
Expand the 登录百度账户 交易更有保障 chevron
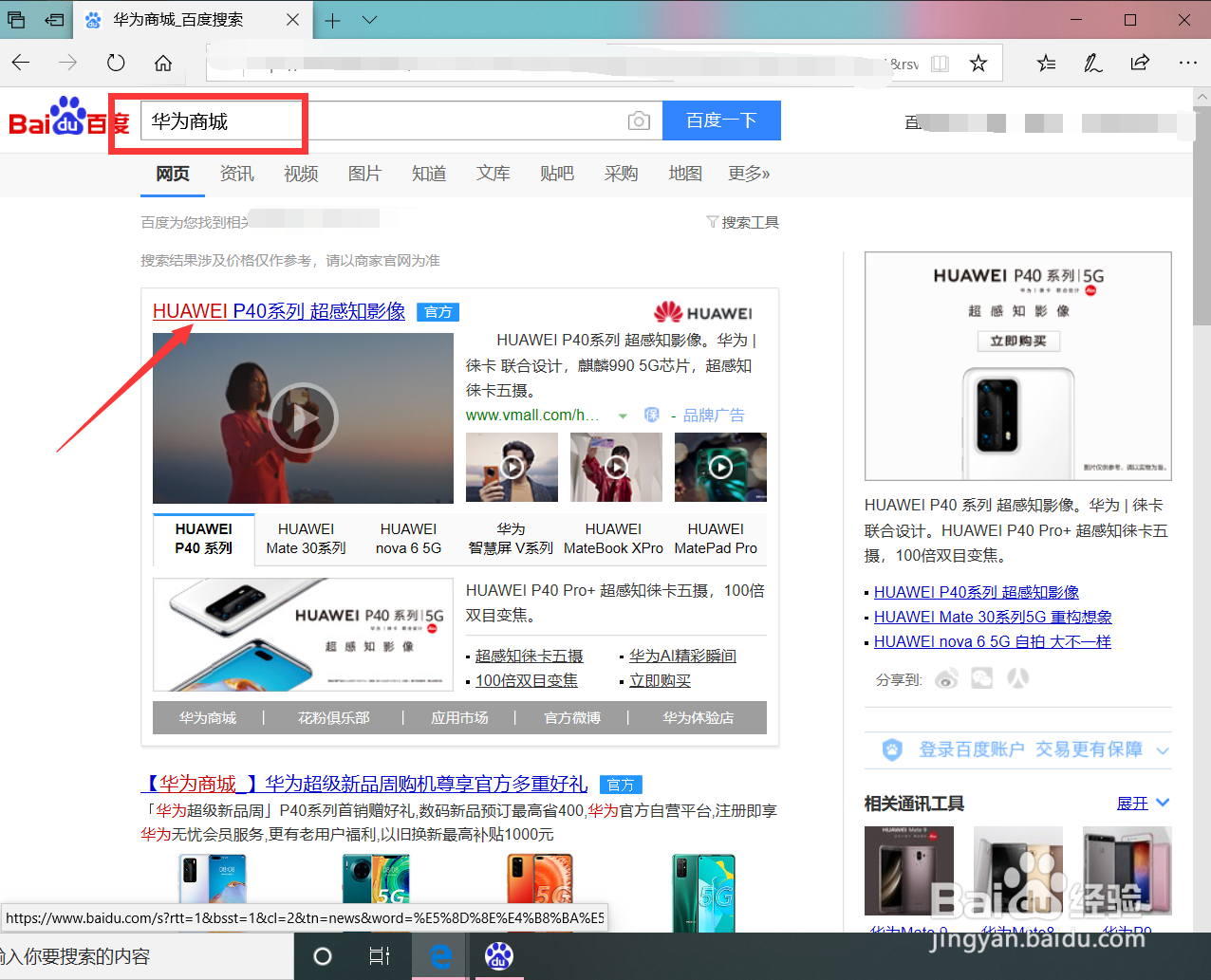pos(1163,750)
